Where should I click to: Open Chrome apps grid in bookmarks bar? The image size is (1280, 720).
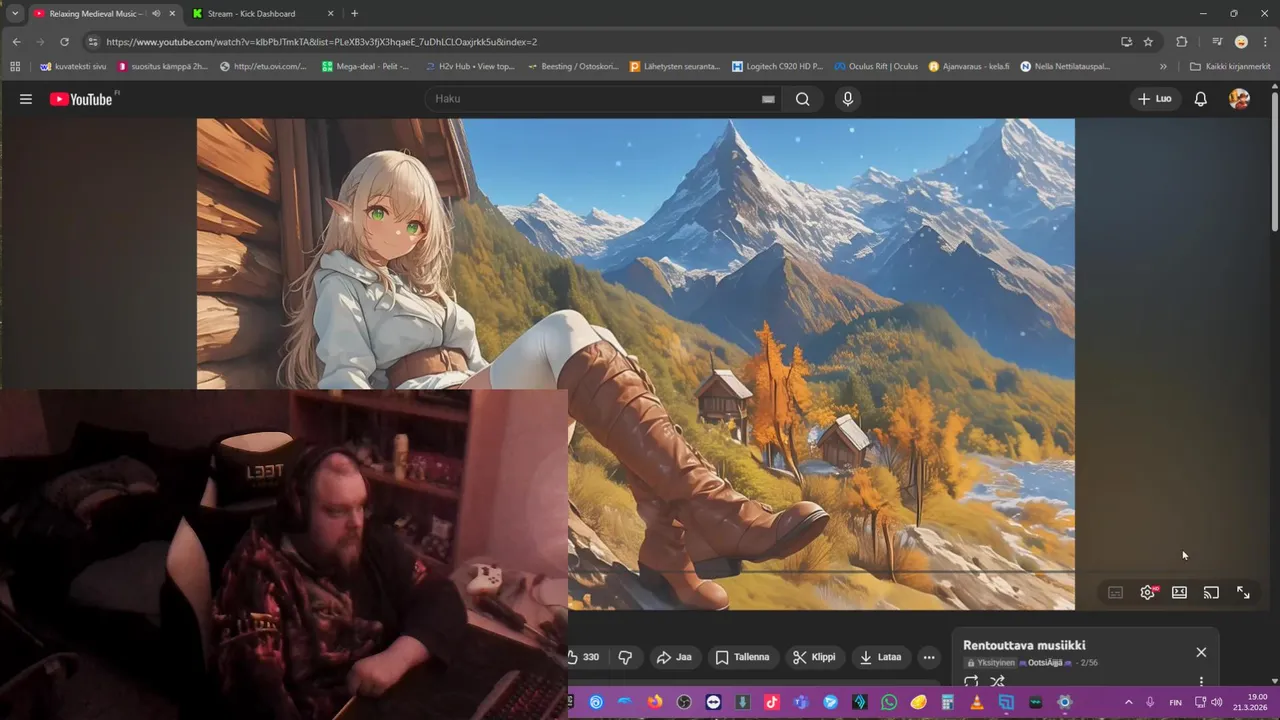pyautogui.click(x=14, y=67)
